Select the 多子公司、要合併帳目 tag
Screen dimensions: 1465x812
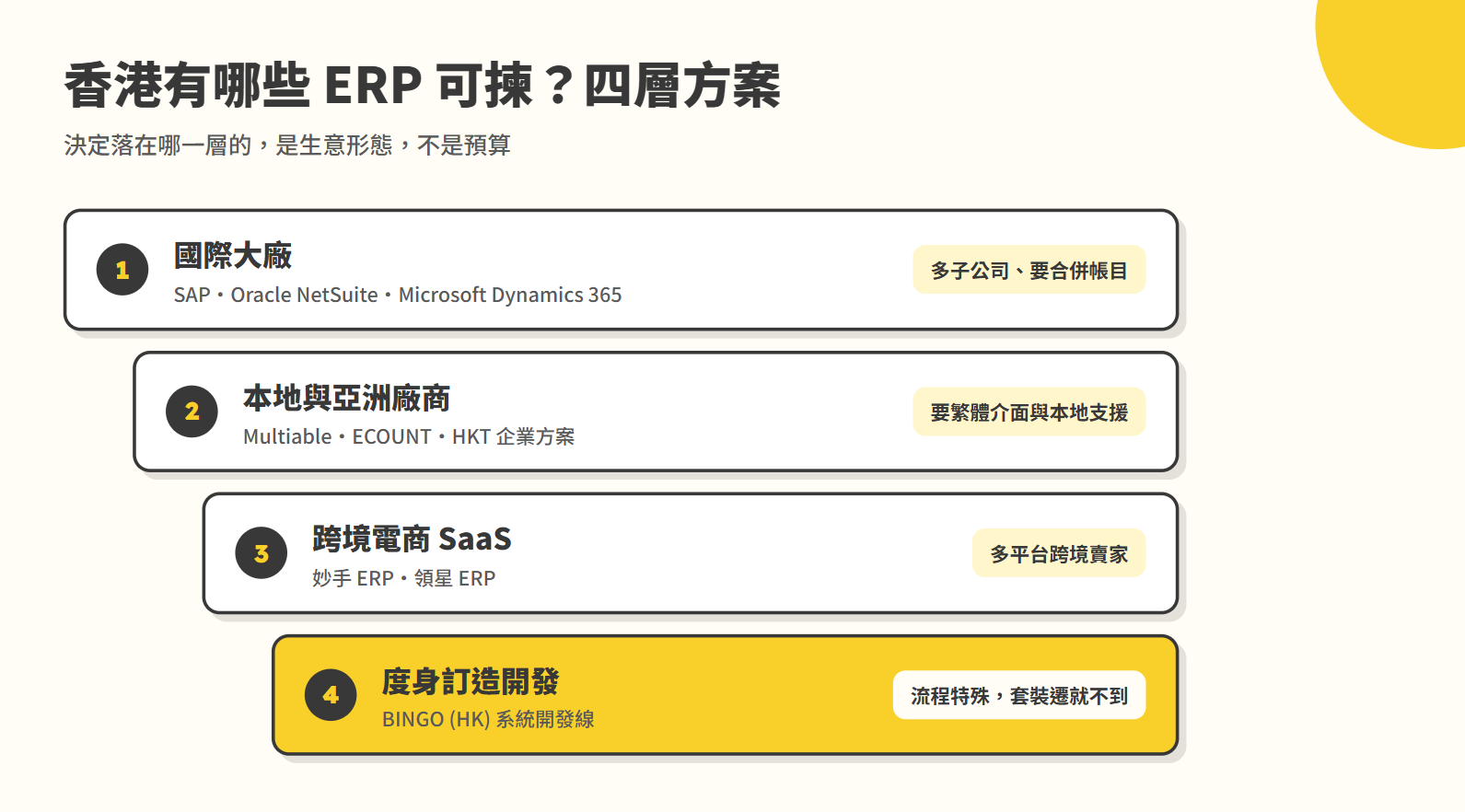click(x=1029, y=270)
